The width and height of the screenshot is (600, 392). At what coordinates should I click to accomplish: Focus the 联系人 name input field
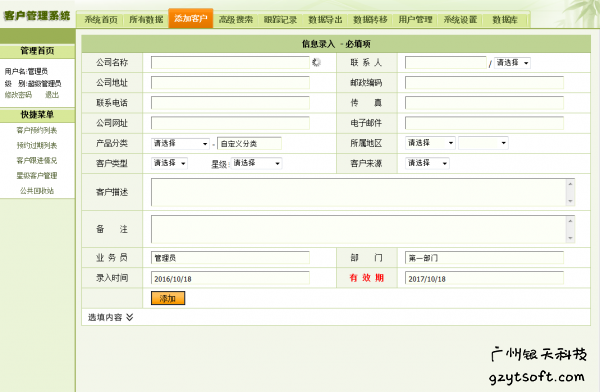(x=446, y=62)
